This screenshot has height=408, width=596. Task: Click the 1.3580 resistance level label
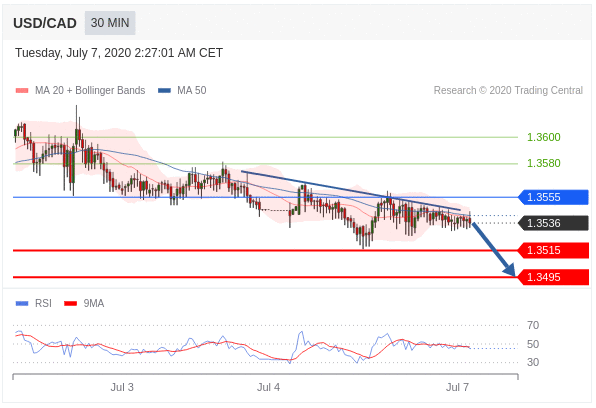coord(544,164)
